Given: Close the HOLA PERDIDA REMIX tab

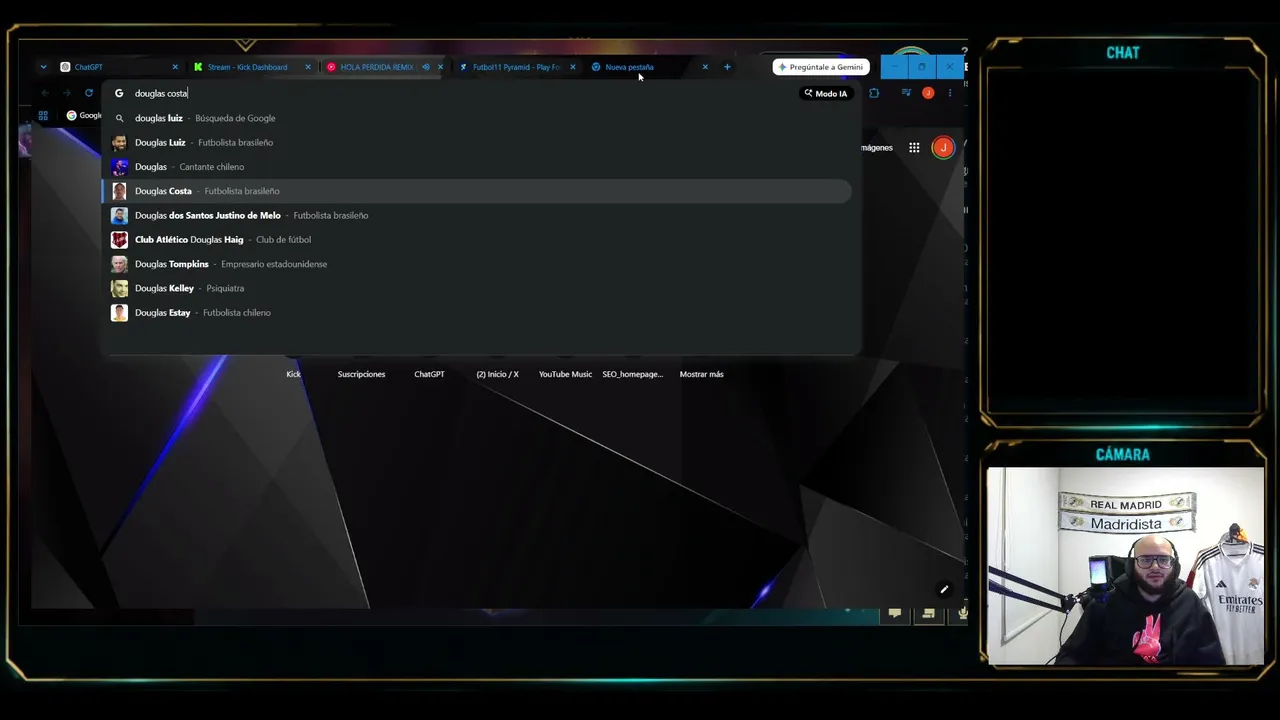Looking at the screenshot, I should click(440, 67).
